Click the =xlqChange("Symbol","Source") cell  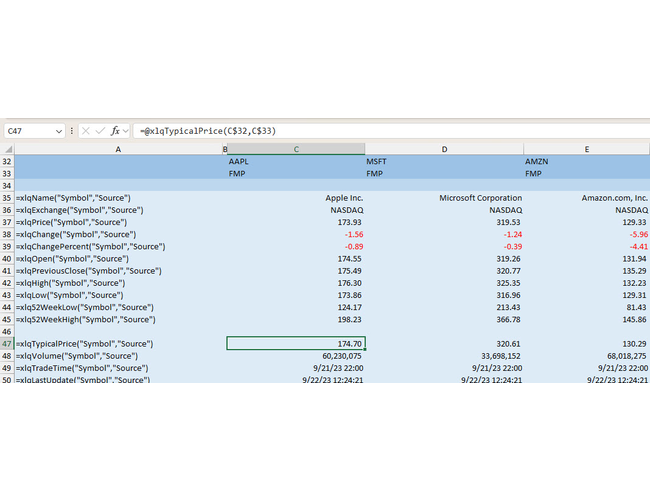pyautogui.click(x=118, y=234)
